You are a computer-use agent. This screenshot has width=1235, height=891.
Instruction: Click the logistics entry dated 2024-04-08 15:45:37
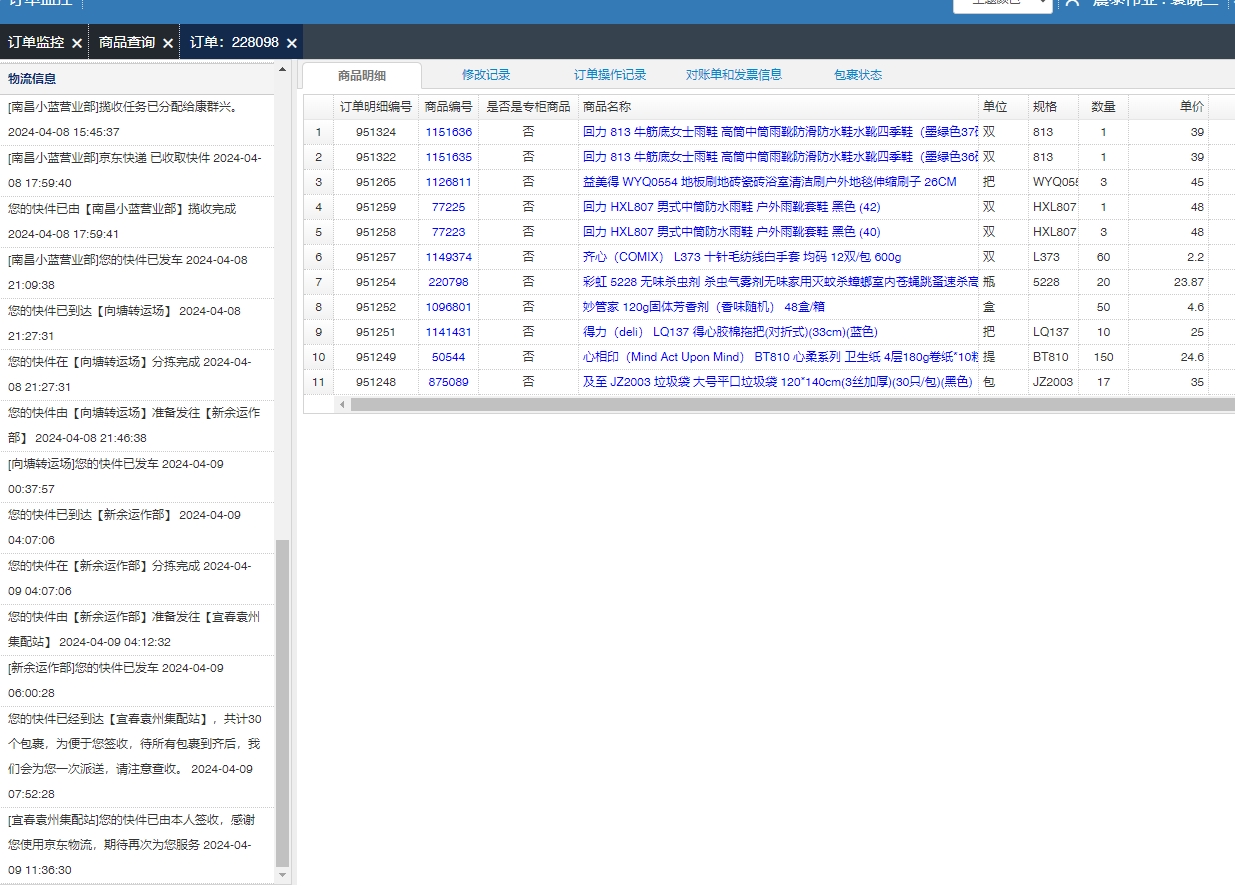pyautogui.click(x=137, y=119)
